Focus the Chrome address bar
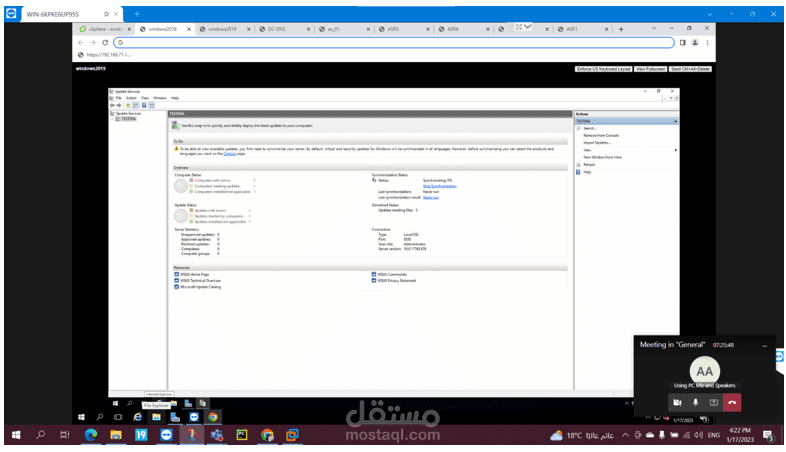The height and width of the screenshot is (452, 786). [x=394, y=43]
